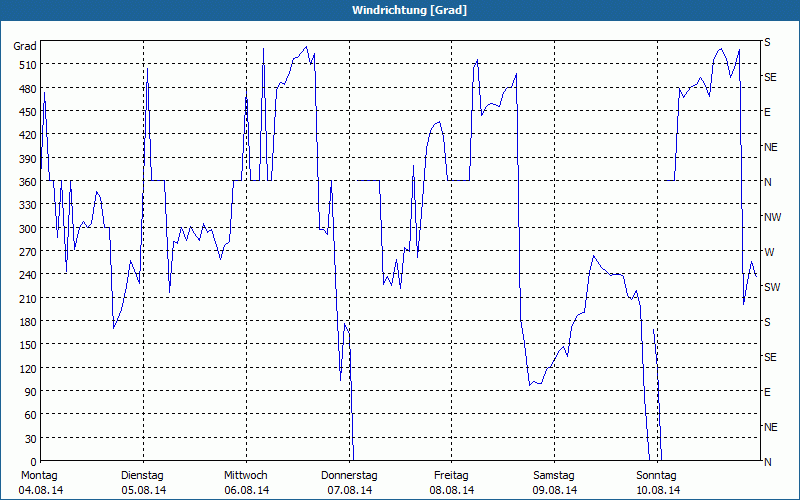Click the y-axis value 240

28,275
